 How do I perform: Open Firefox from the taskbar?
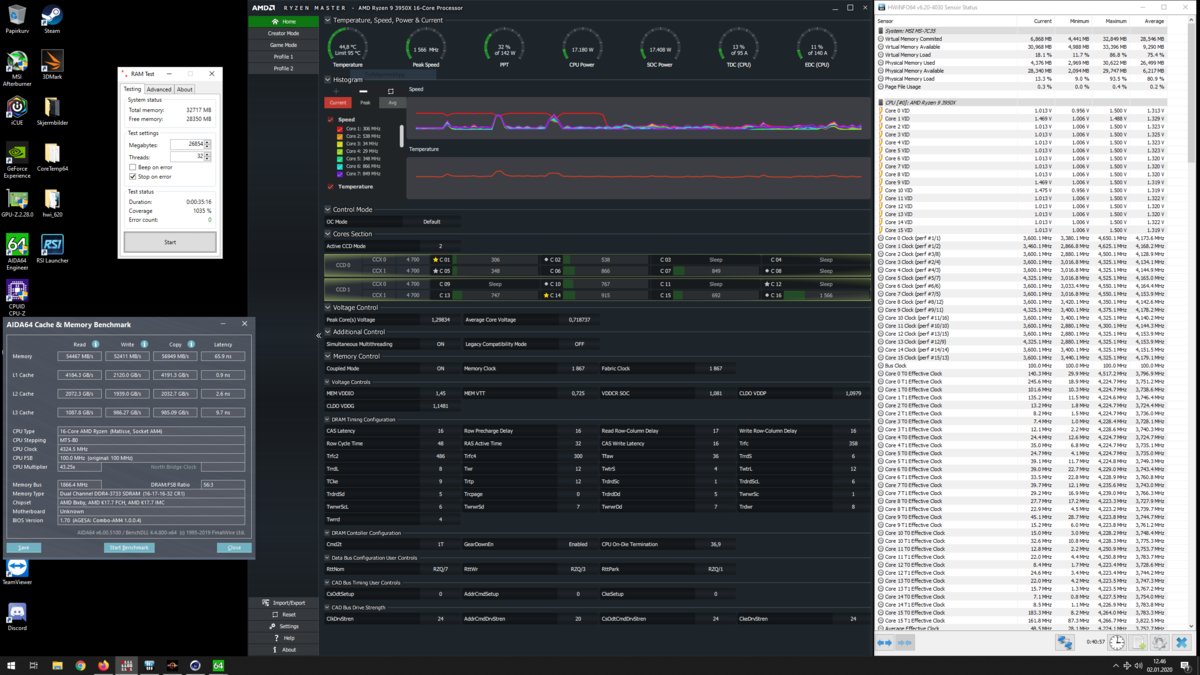103,665
